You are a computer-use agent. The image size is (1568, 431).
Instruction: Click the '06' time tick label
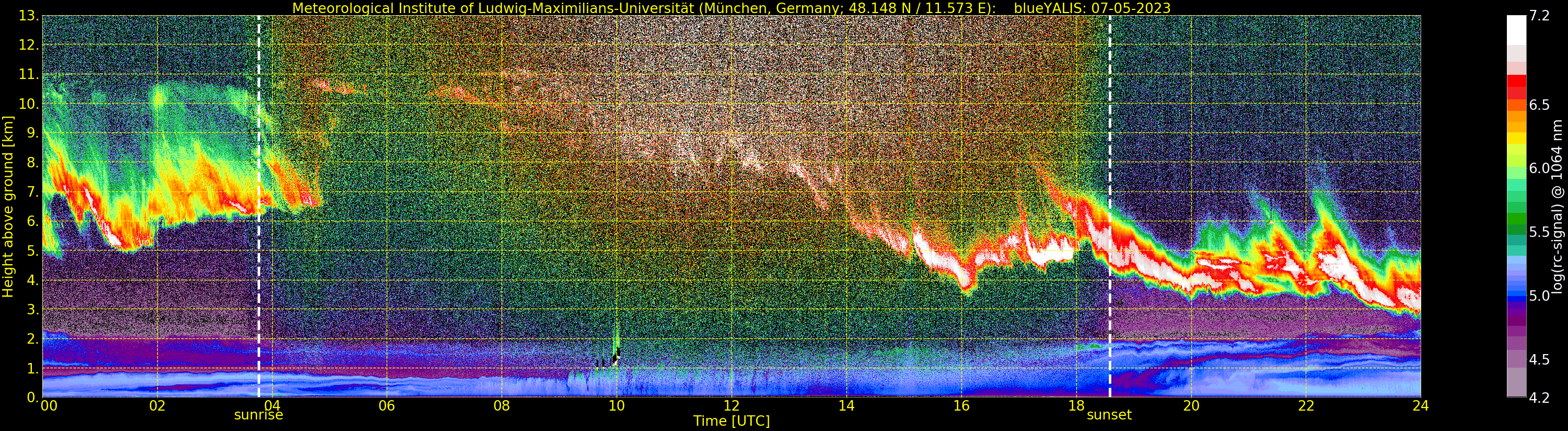[387, 406]
